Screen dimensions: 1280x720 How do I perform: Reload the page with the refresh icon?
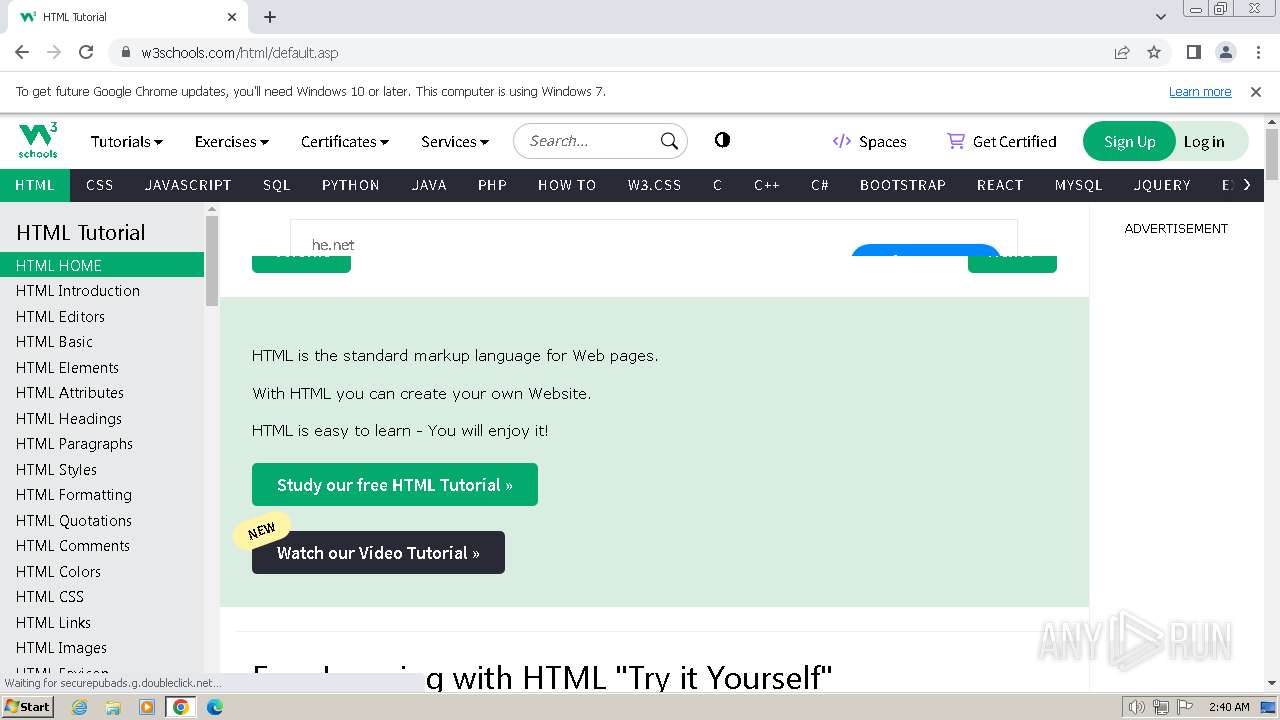pos(86,52)
